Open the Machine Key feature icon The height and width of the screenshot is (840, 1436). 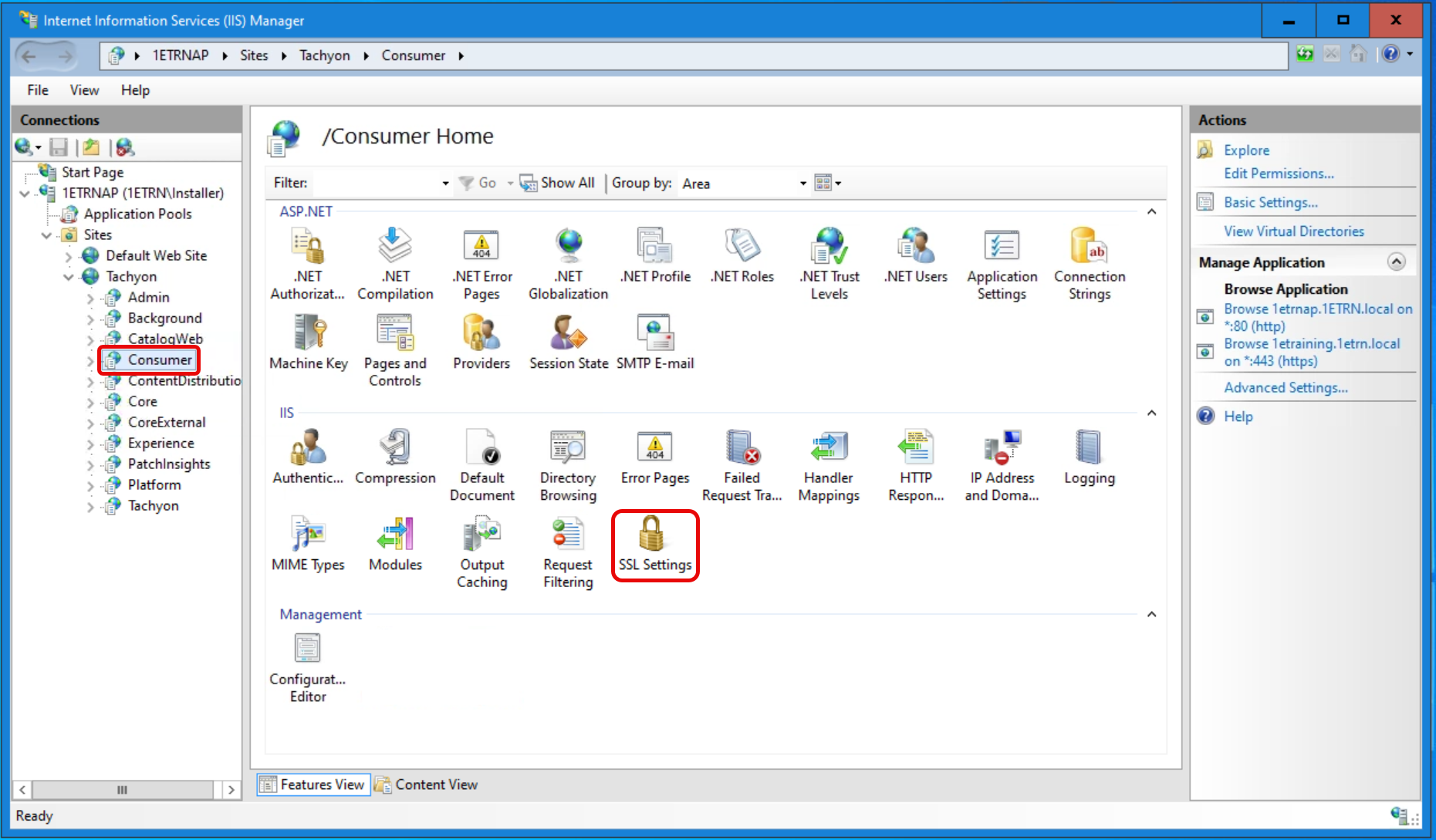(309, 343)
